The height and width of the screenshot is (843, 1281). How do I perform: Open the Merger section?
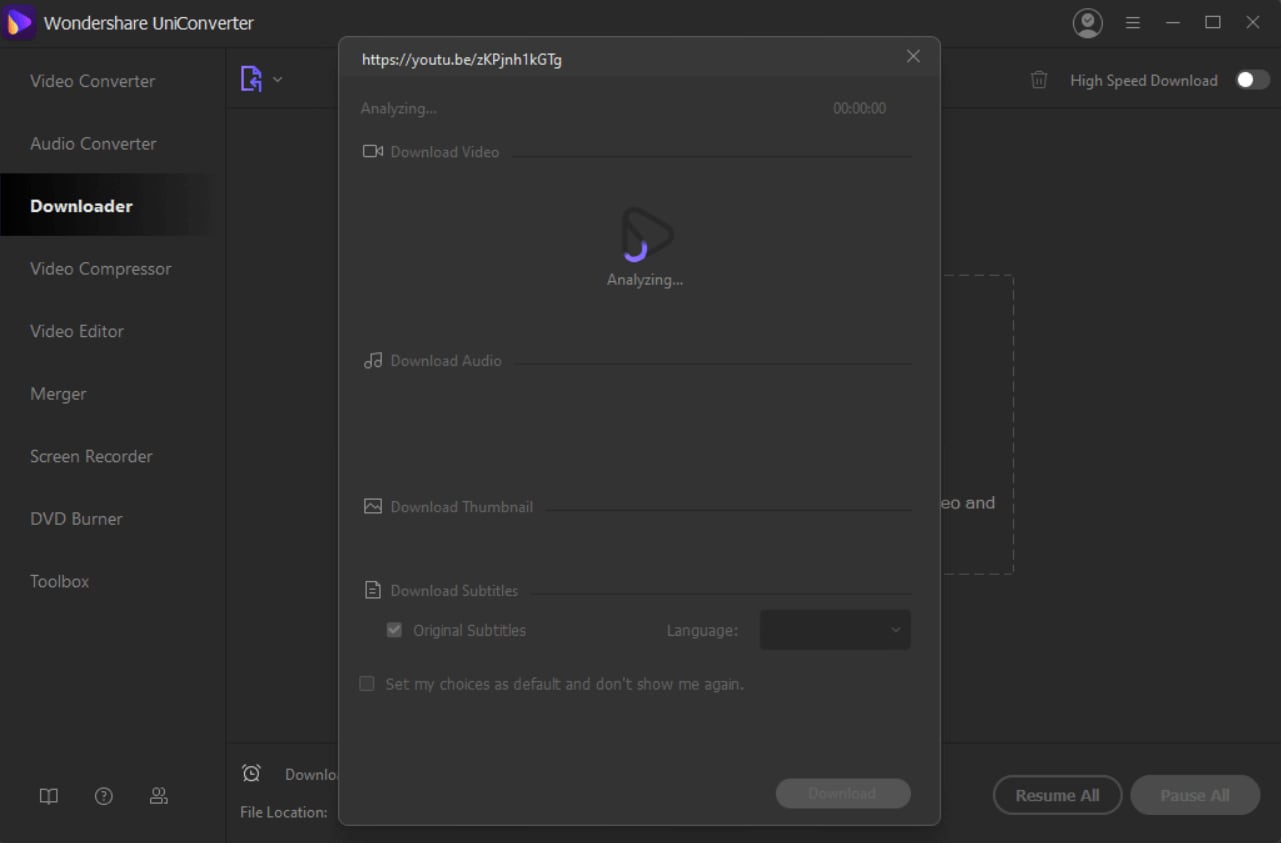coord(58,394)
